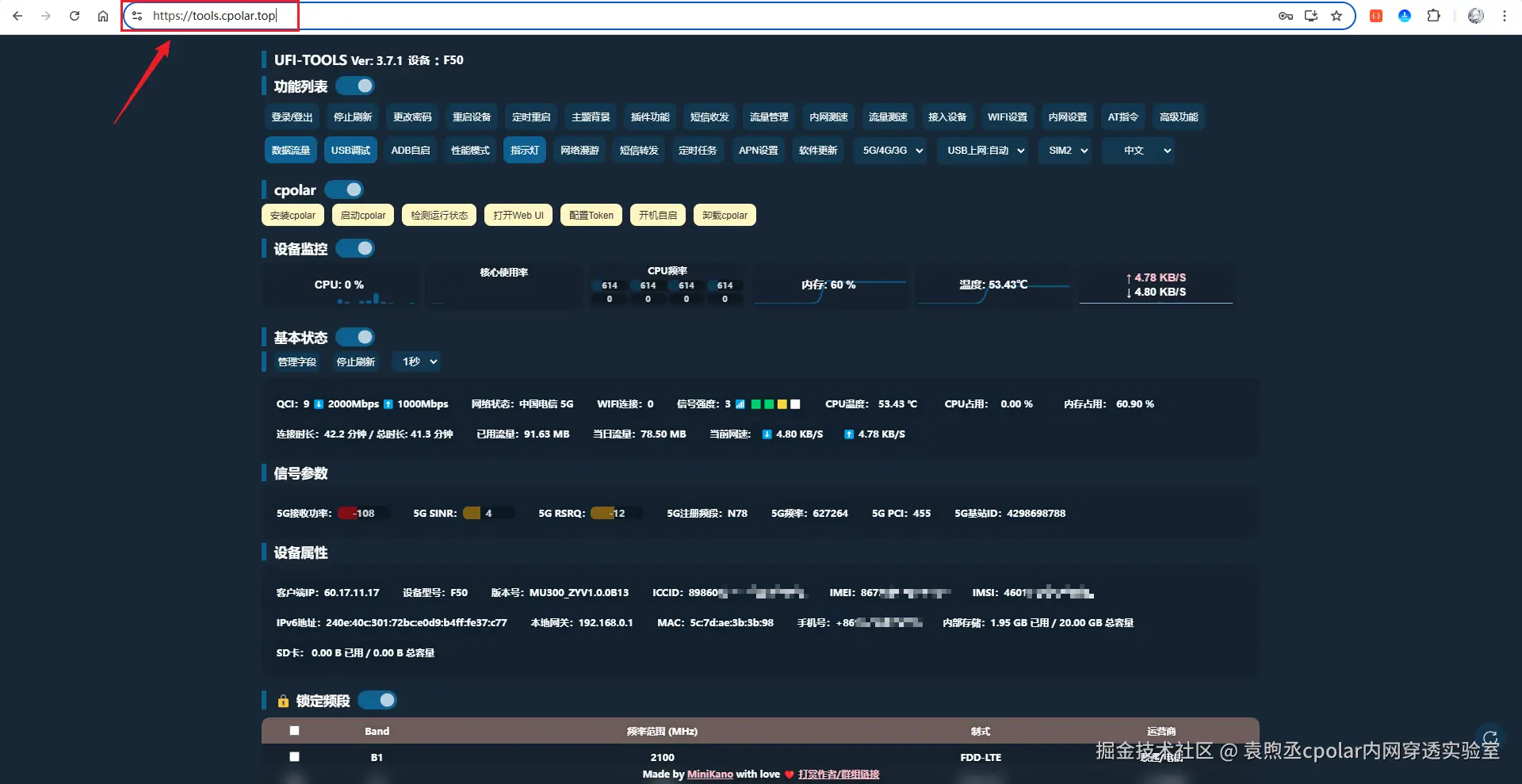
Task: Toggle the 锁定频段 section switch
Action: 377,700
